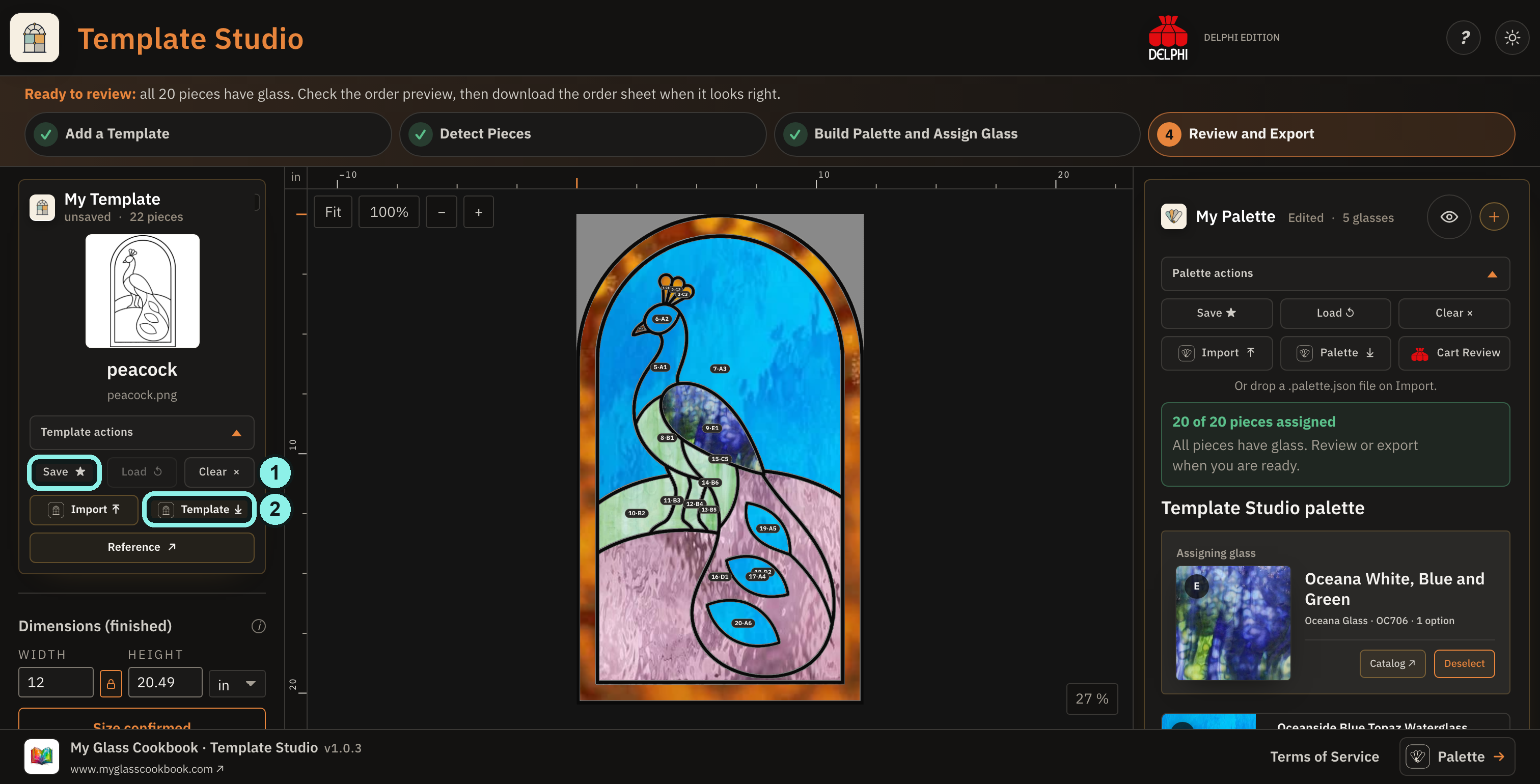
Task: Load a saved palette
Action: [1335, 313]
